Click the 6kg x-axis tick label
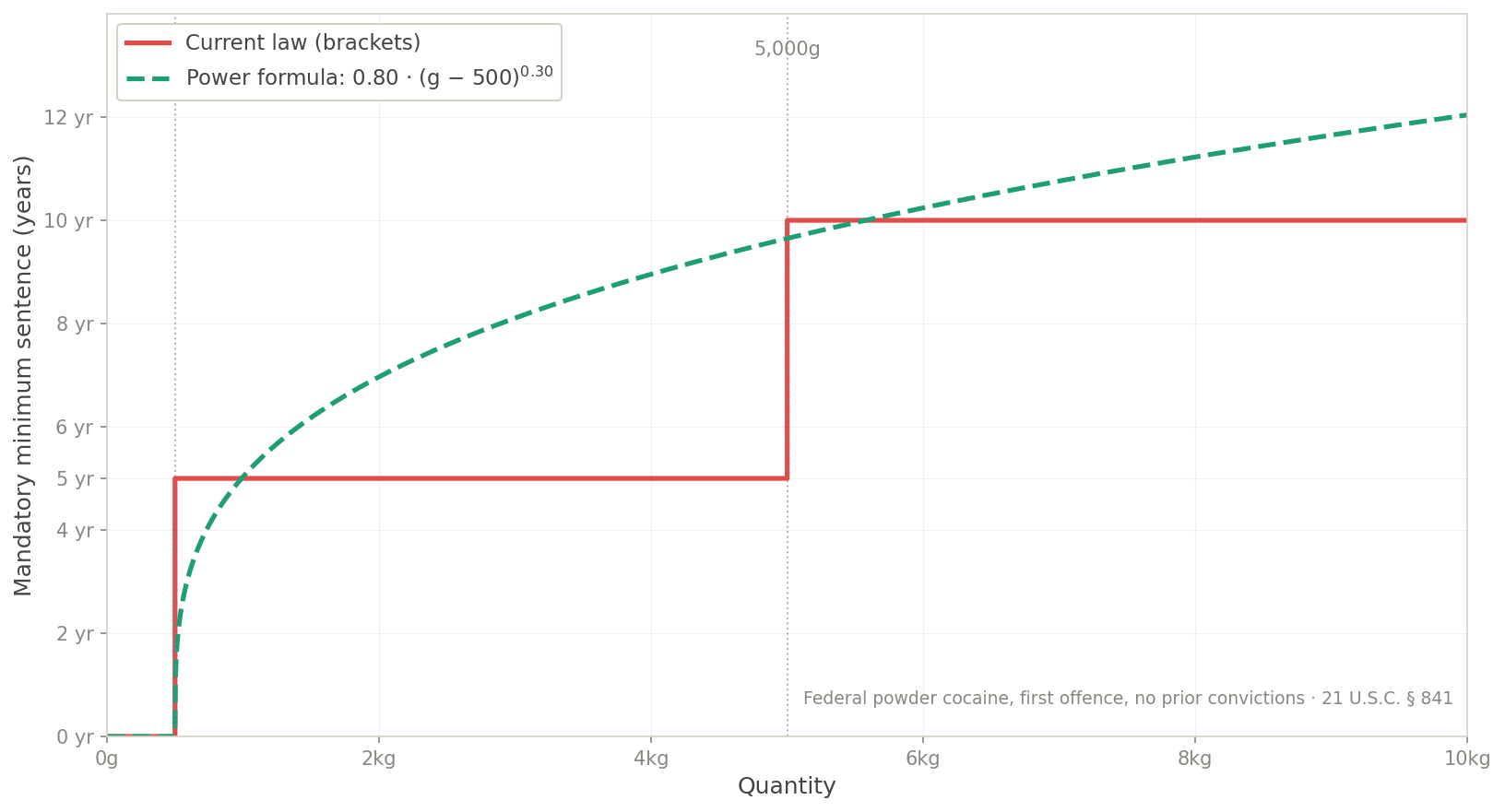The width and height of the screenshot is (1505, 812). [x=923, y=759]
